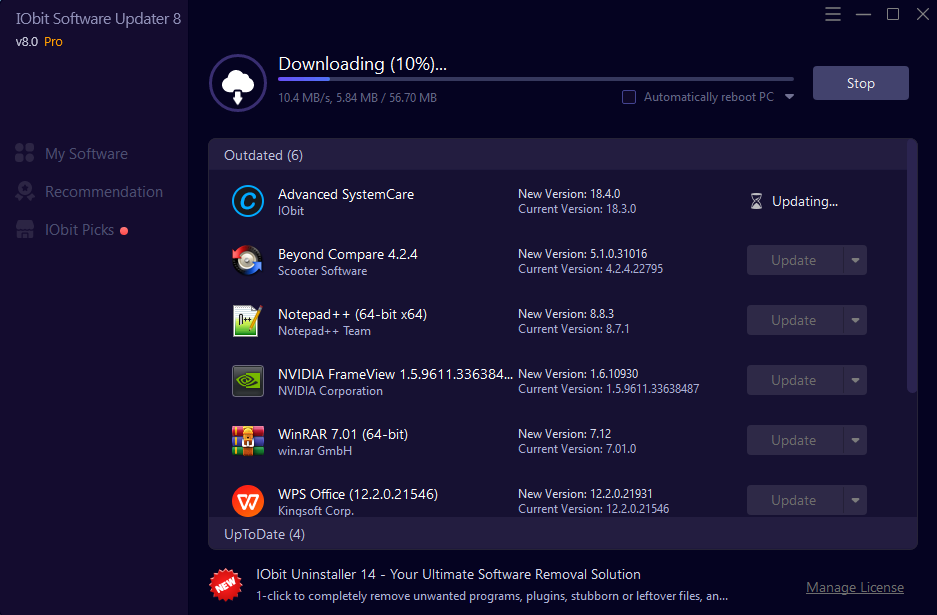937x615 pixels.
Task: Click the red notification dot on IObit Picks
Action: [124, 231]
